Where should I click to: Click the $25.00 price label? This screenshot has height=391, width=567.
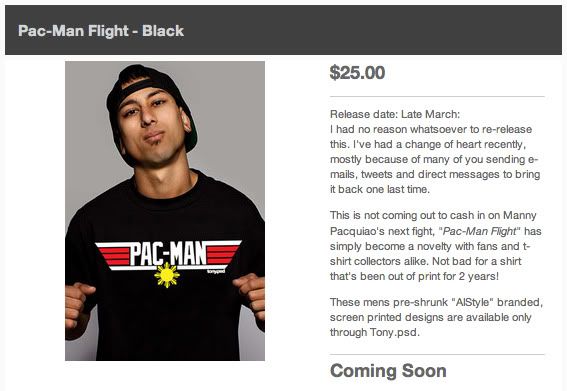(357, 73)
